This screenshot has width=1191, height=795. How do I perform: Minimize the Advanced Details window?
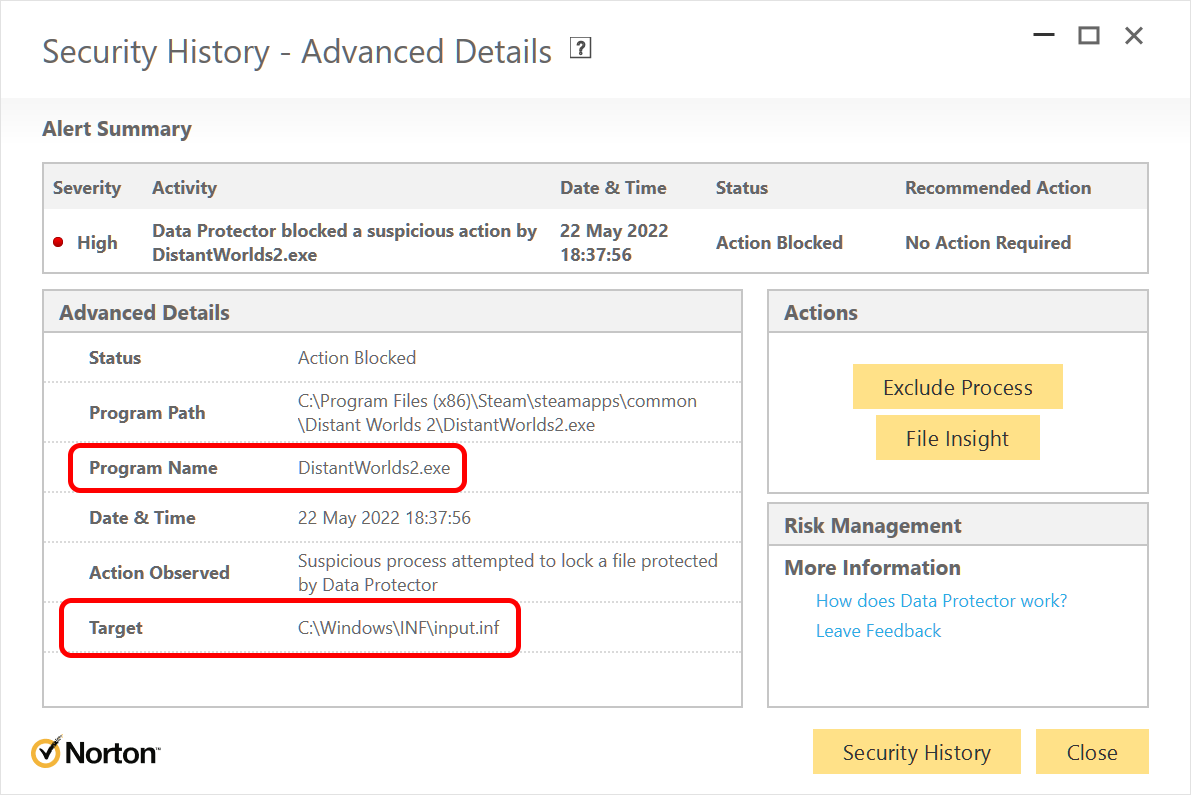click(x=1044, y=35)
